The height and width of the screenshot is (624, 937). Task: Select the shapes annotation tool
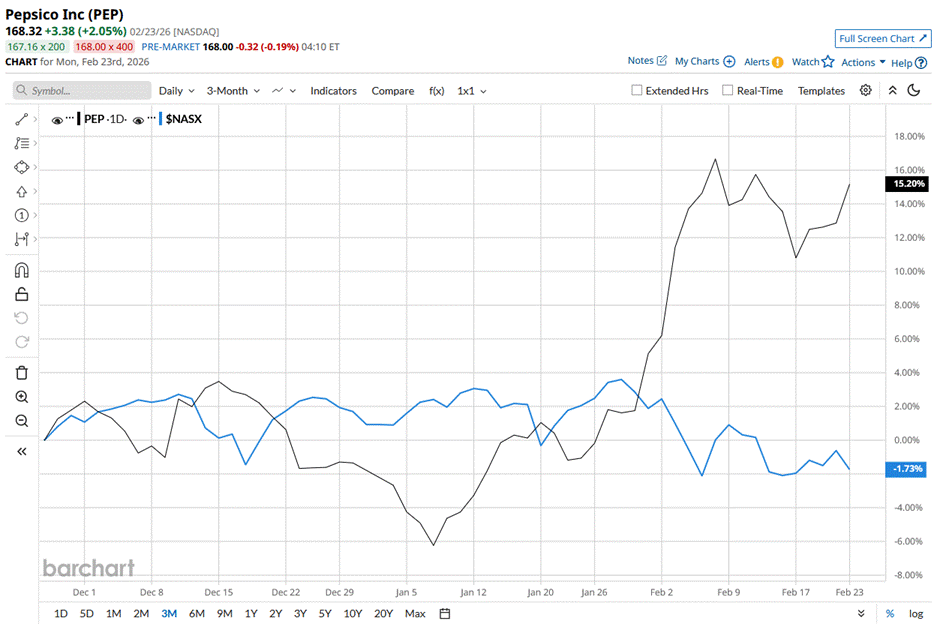21,167
